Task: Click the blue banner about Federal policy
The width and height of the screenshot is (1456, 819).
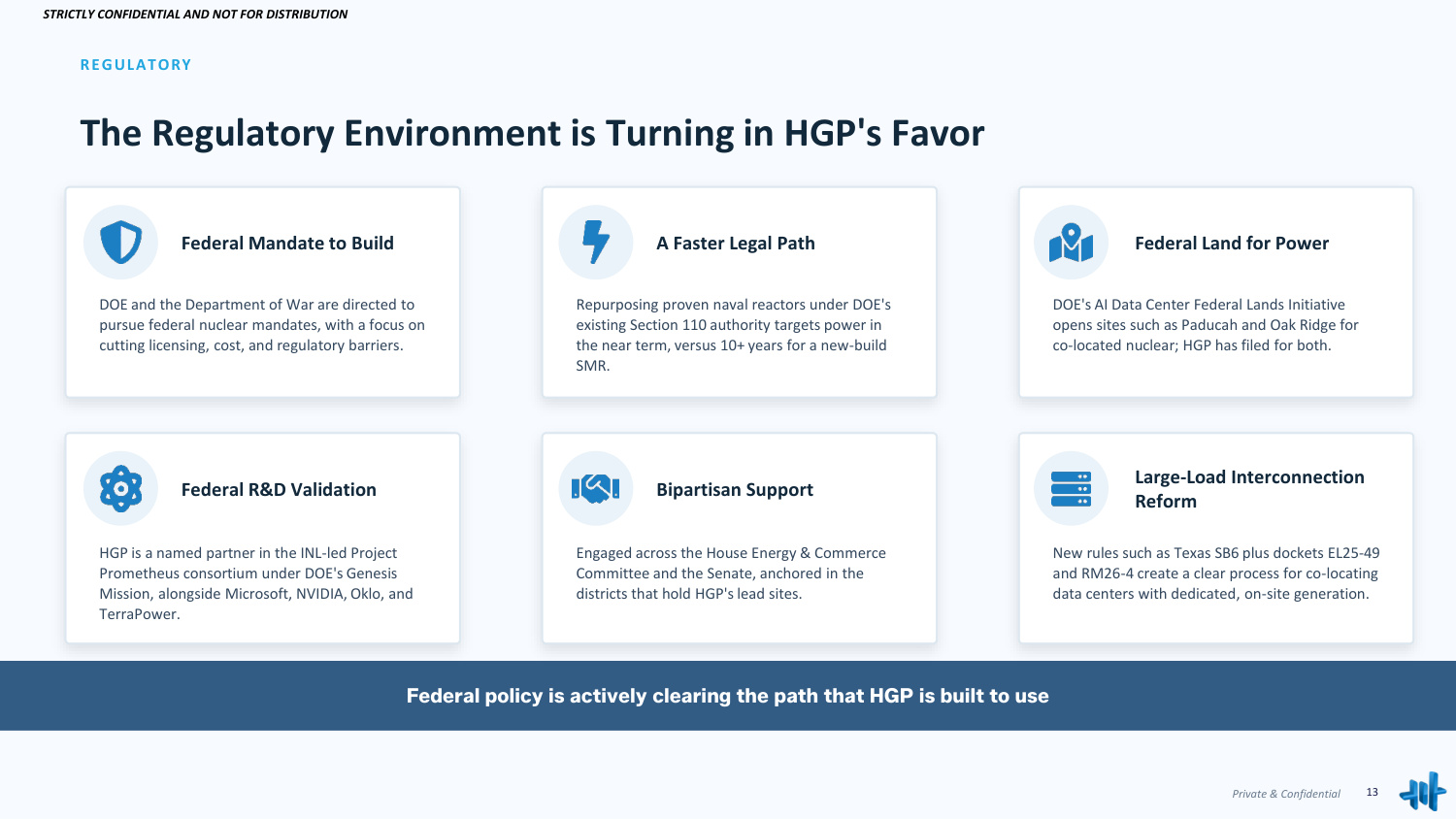Action: click(728, 696)
